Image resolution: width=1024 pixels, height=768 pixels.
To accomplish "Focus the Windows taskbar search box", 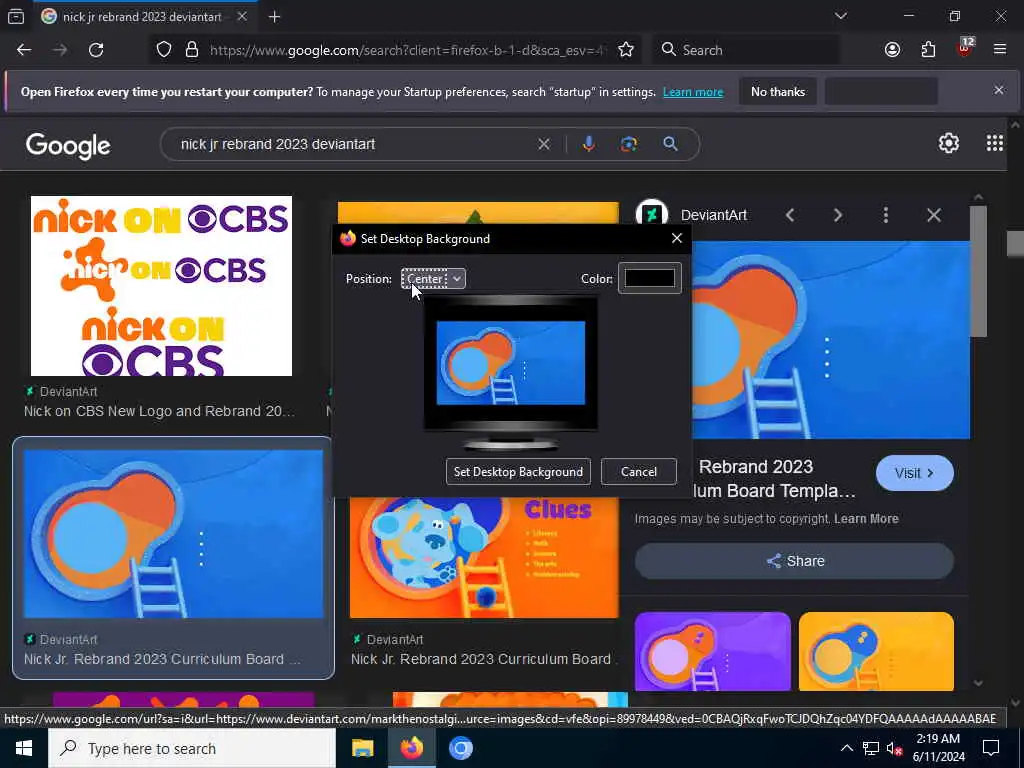I will (192, 748).
